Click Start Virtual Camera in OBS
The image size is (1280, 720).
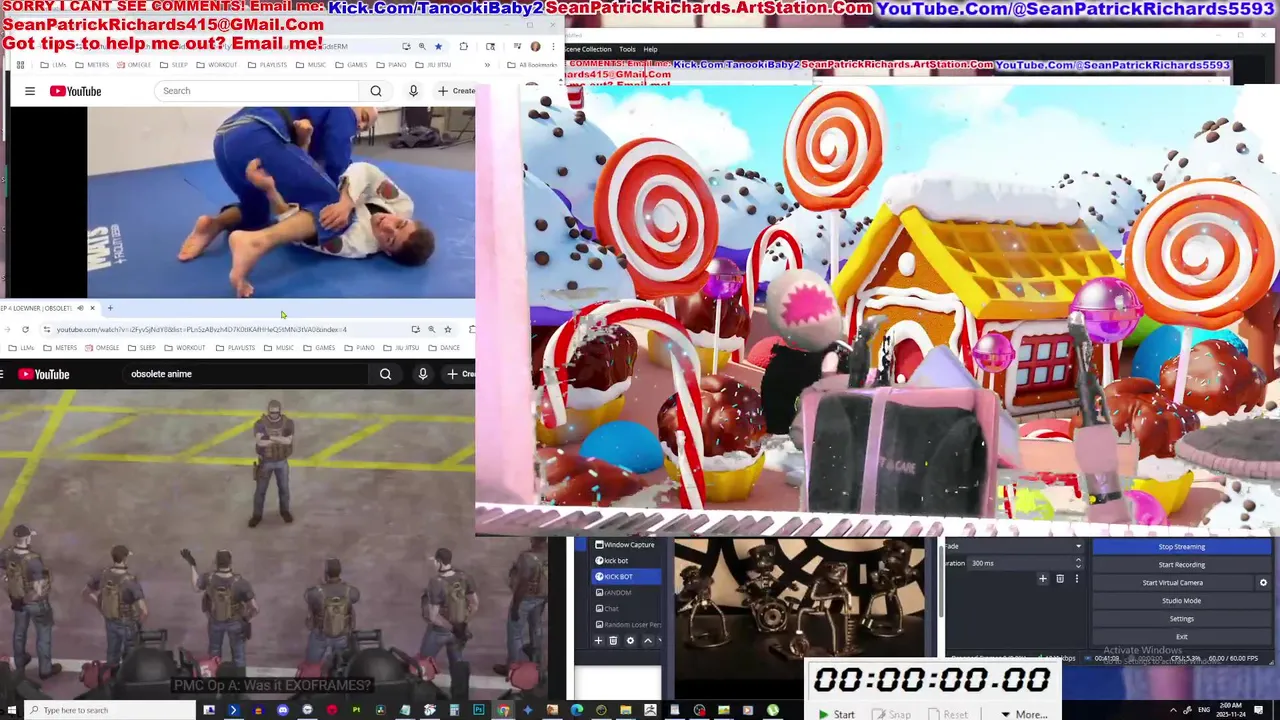[x=1173, y=583]
